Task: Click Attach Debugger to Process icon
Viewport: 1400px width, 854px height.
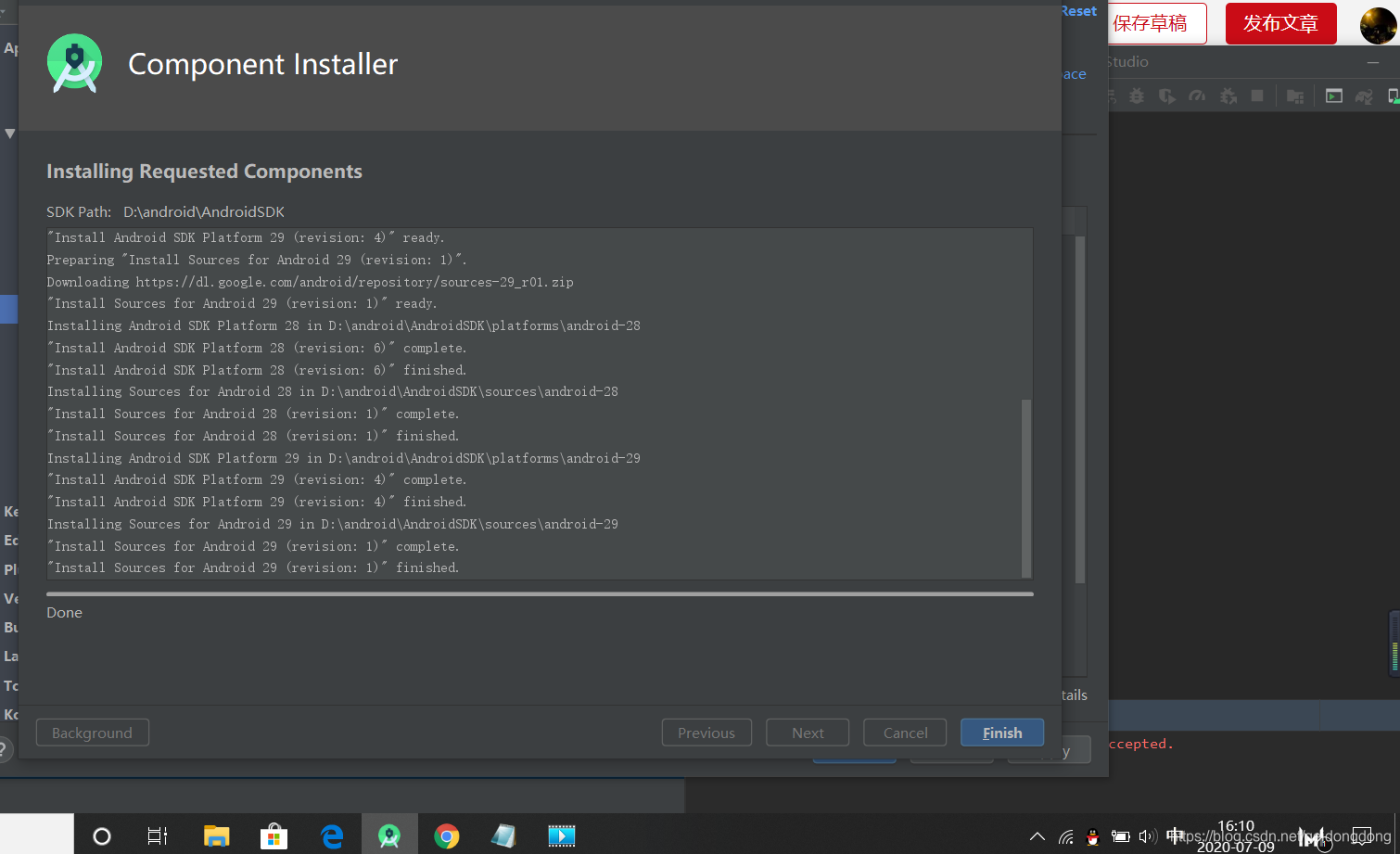Action: coord(1228,96)
